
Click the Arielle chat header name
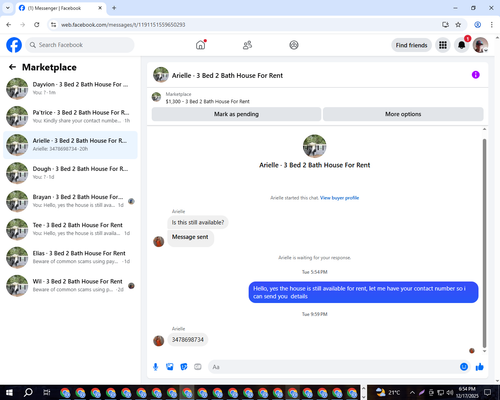click(x=227, y=76)
